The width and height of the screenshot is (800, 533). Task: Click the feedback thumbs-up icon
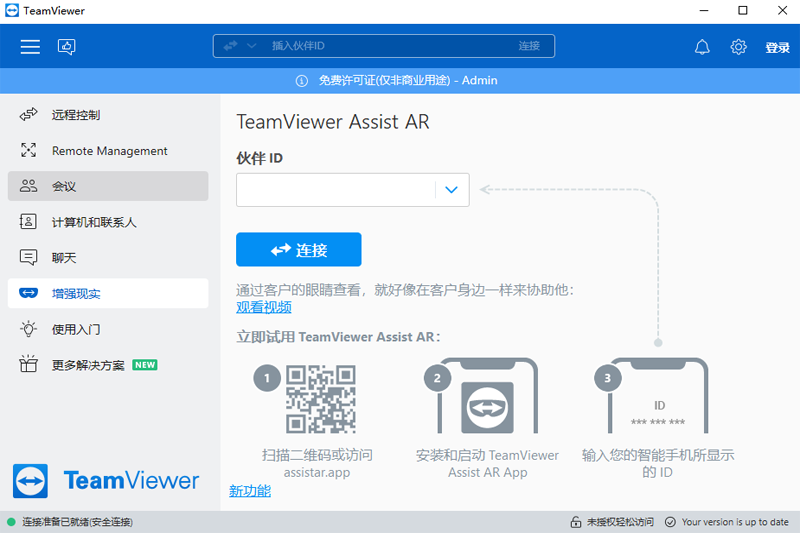66,46
